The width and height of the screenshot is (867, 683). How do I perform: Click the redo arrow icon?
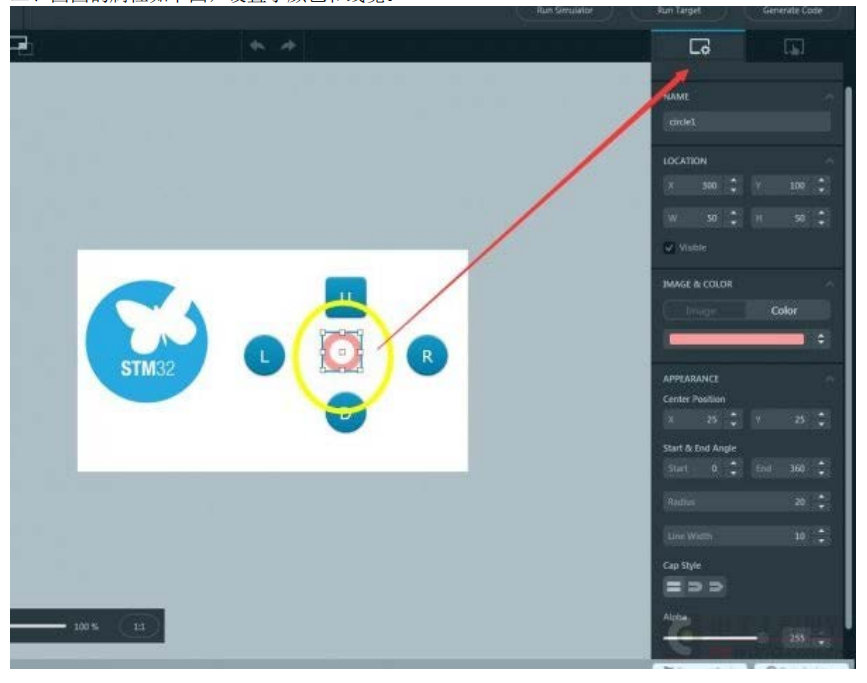pyautogui.click(x=288, y=45)
